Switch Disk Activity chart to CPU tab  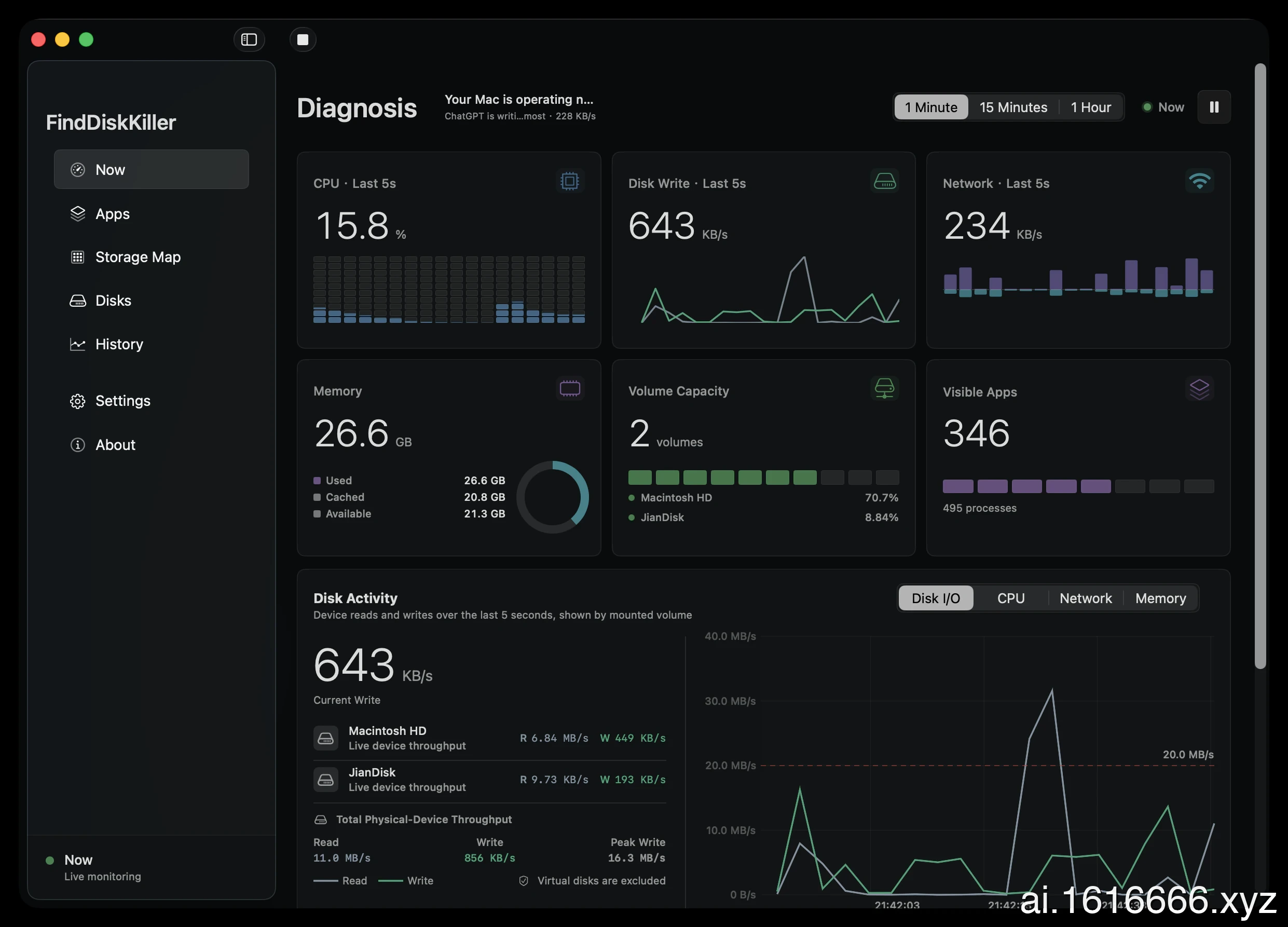(x=1011, y=598)
